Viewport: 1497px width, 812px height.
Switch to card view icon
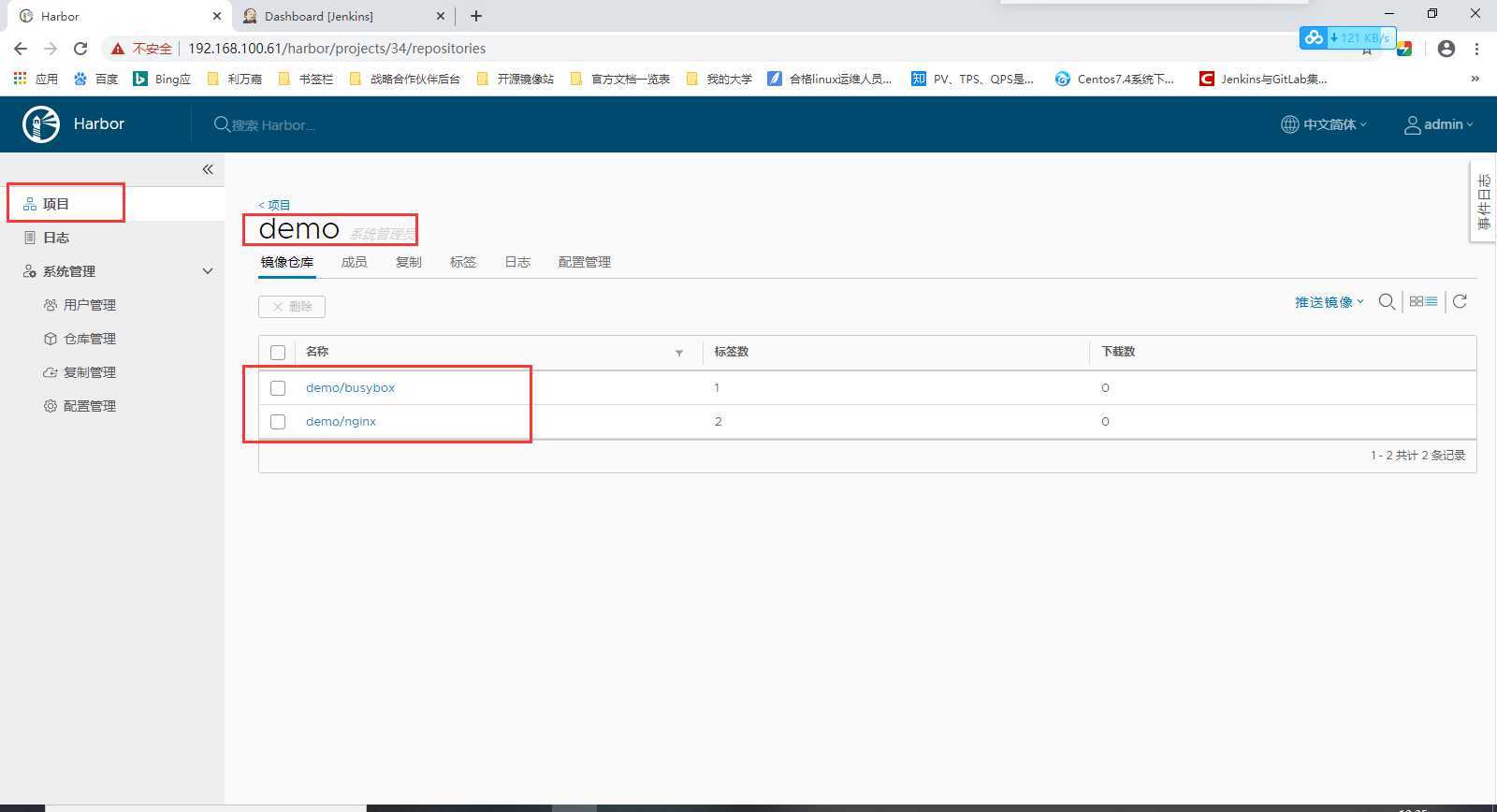coord(1416,301)
